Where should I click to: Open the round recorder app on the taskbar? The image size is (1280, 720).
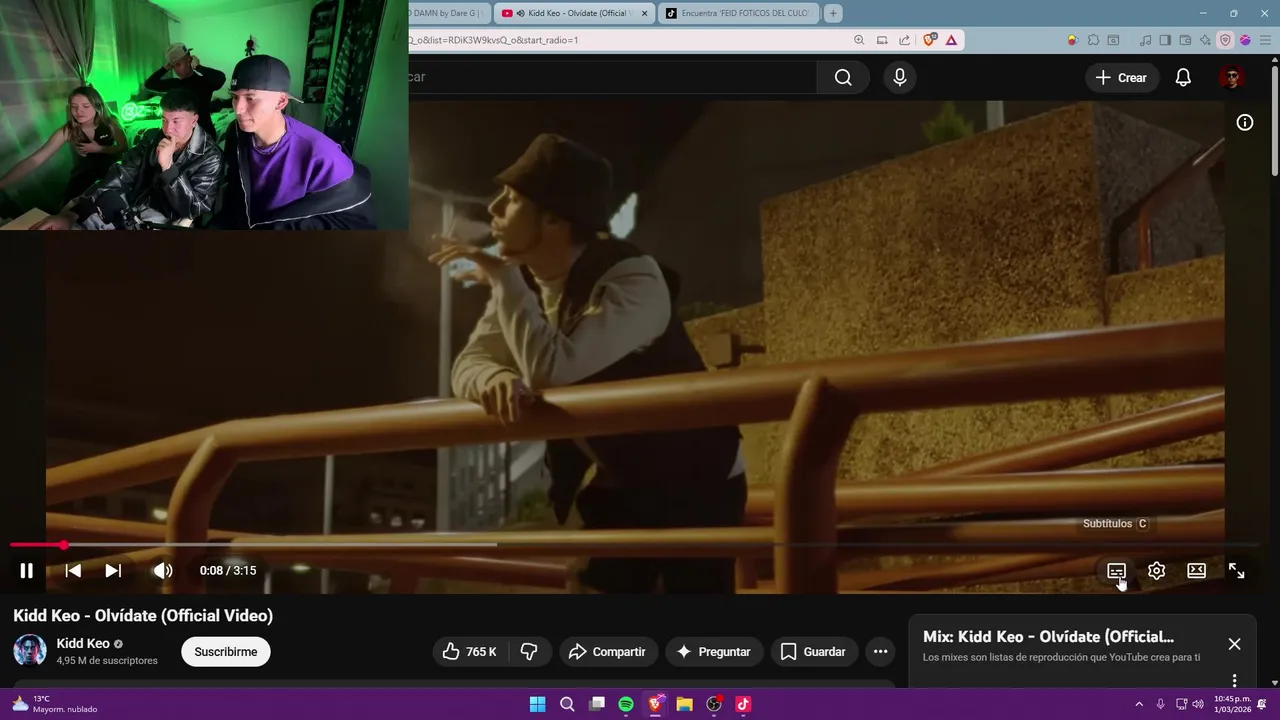[x=714, y=704]
